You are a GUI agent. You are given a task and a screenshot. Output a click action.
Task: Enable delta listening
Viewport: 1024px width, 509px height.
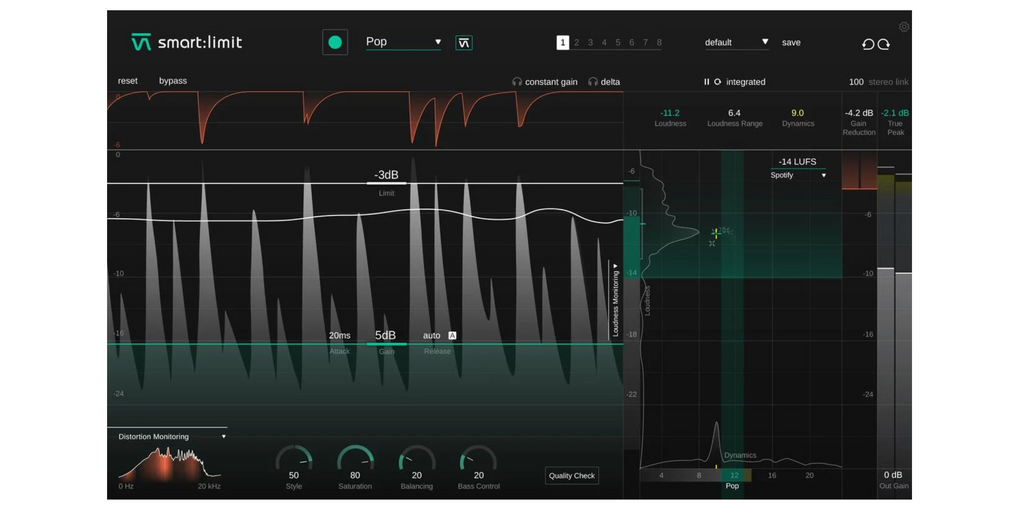604,82
